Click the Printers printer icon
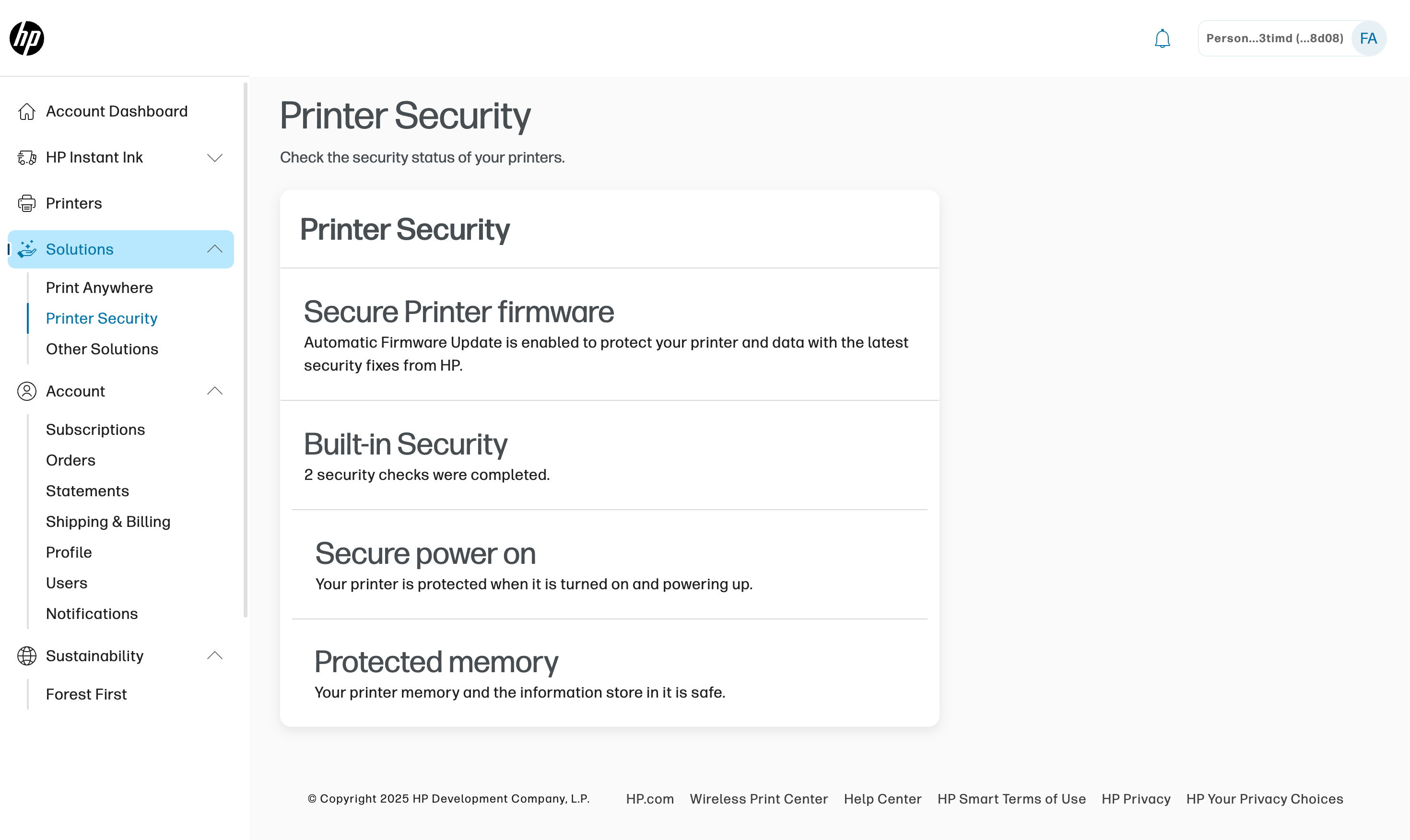Screen dimensions: 1410x840 26,203
